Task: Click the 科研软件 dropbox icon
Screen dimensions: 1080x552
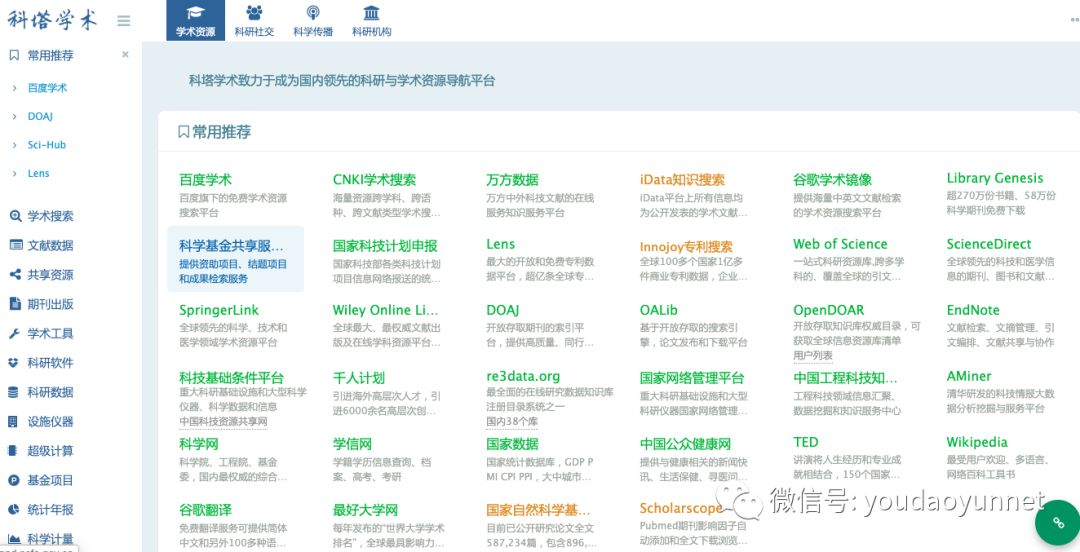Action: pos(13,362)
